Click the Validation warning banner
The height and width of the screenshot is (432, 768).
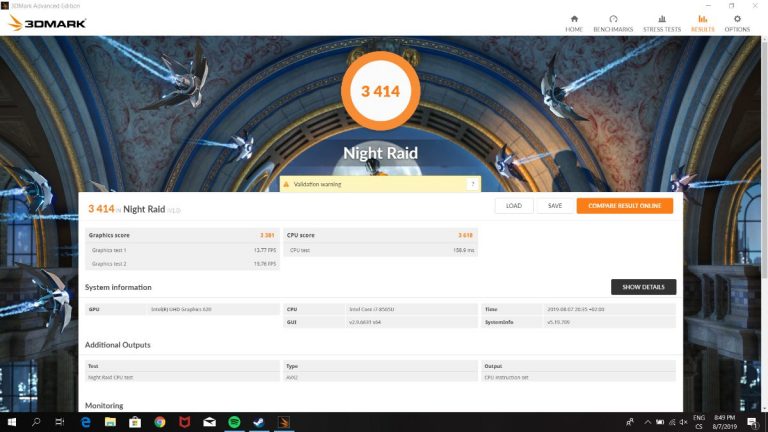370,184
